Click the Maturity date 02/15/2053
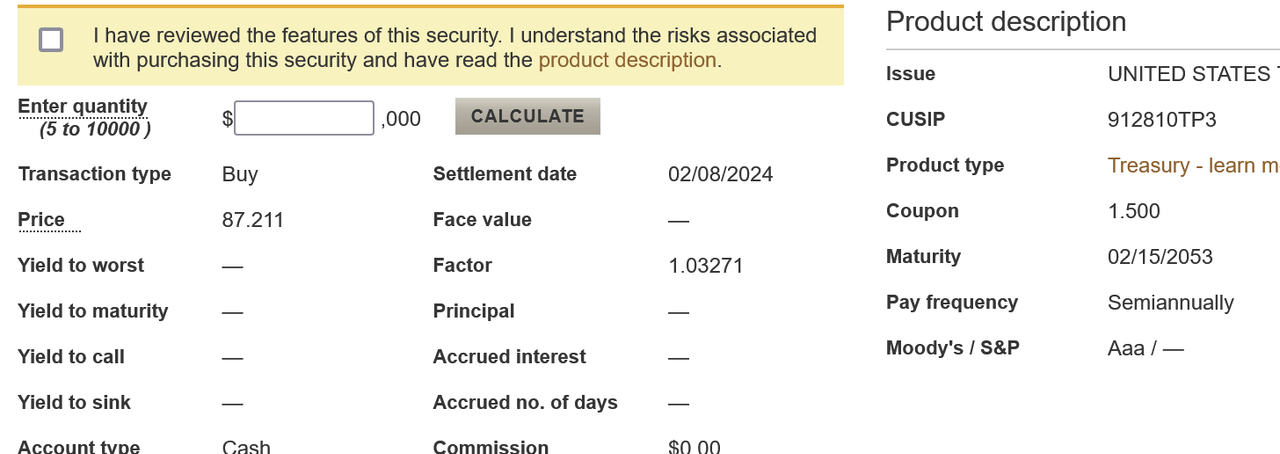The image size is (1280, 454). click(x=1160, y=256)
